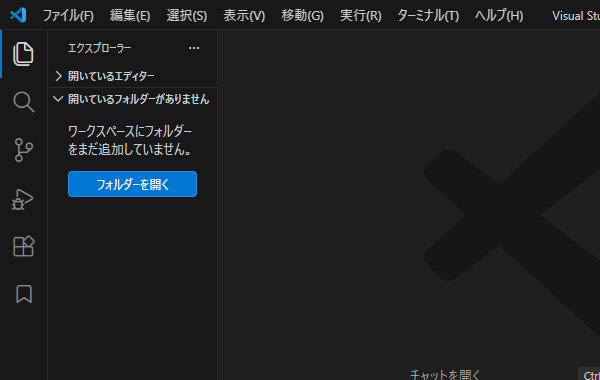Open the Bookmarks view icon

(24, 294)
